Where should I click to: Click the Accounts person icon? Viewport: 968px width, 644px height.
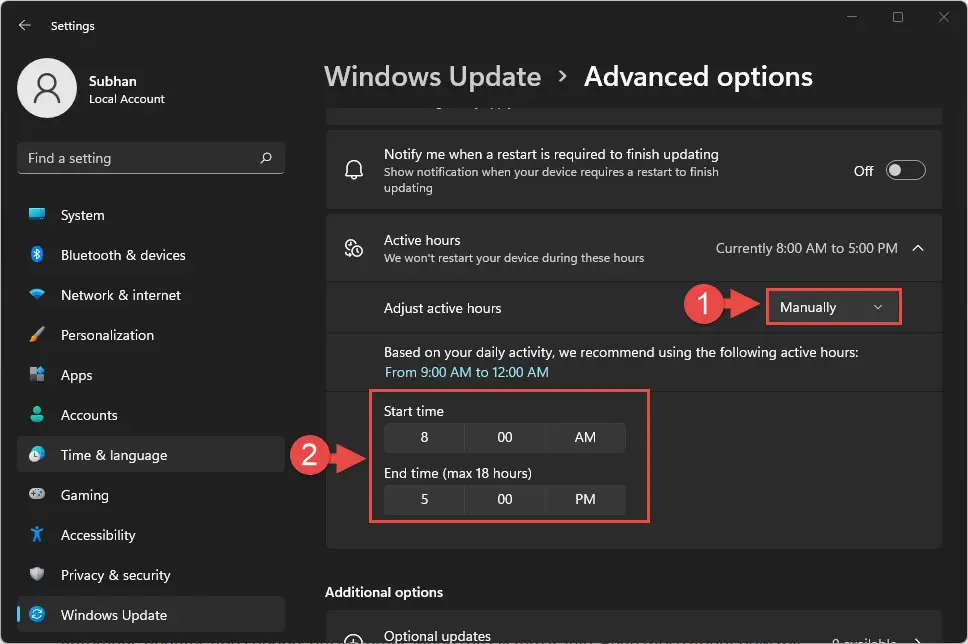point(37,414)
